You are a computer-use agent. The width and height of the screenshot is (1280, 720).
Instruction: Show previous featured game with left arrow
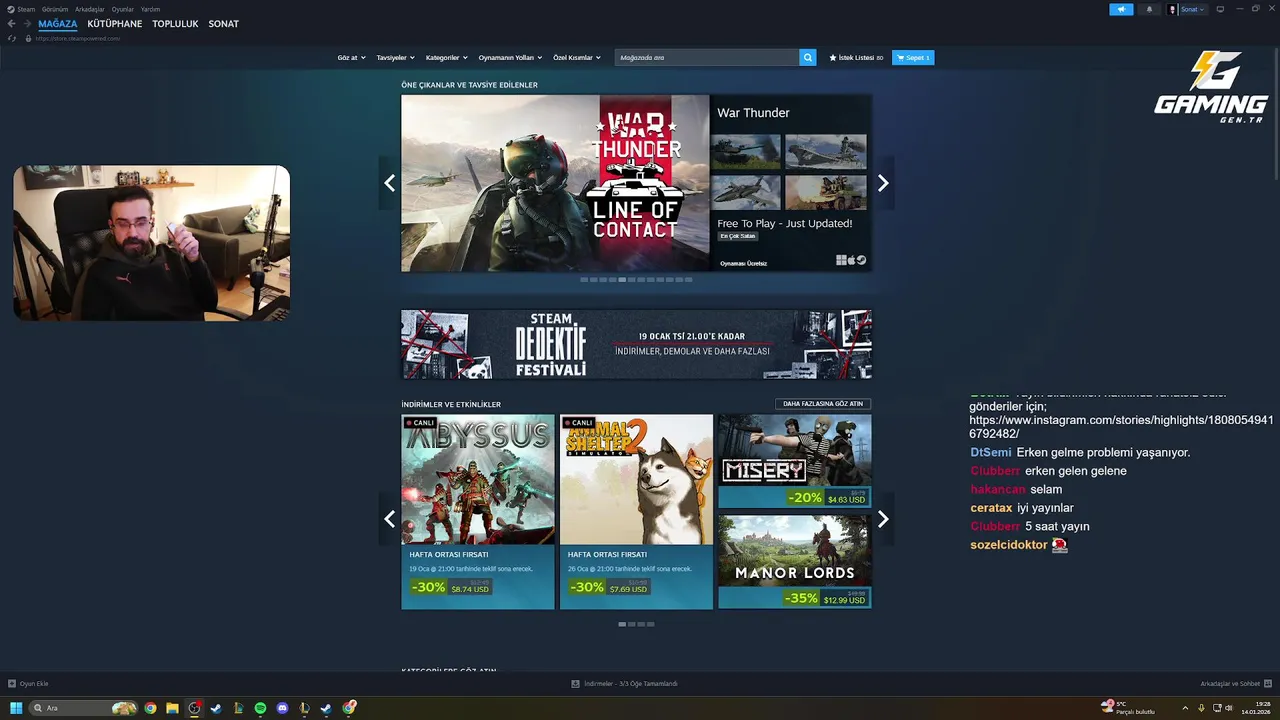(x=389, y=183)
